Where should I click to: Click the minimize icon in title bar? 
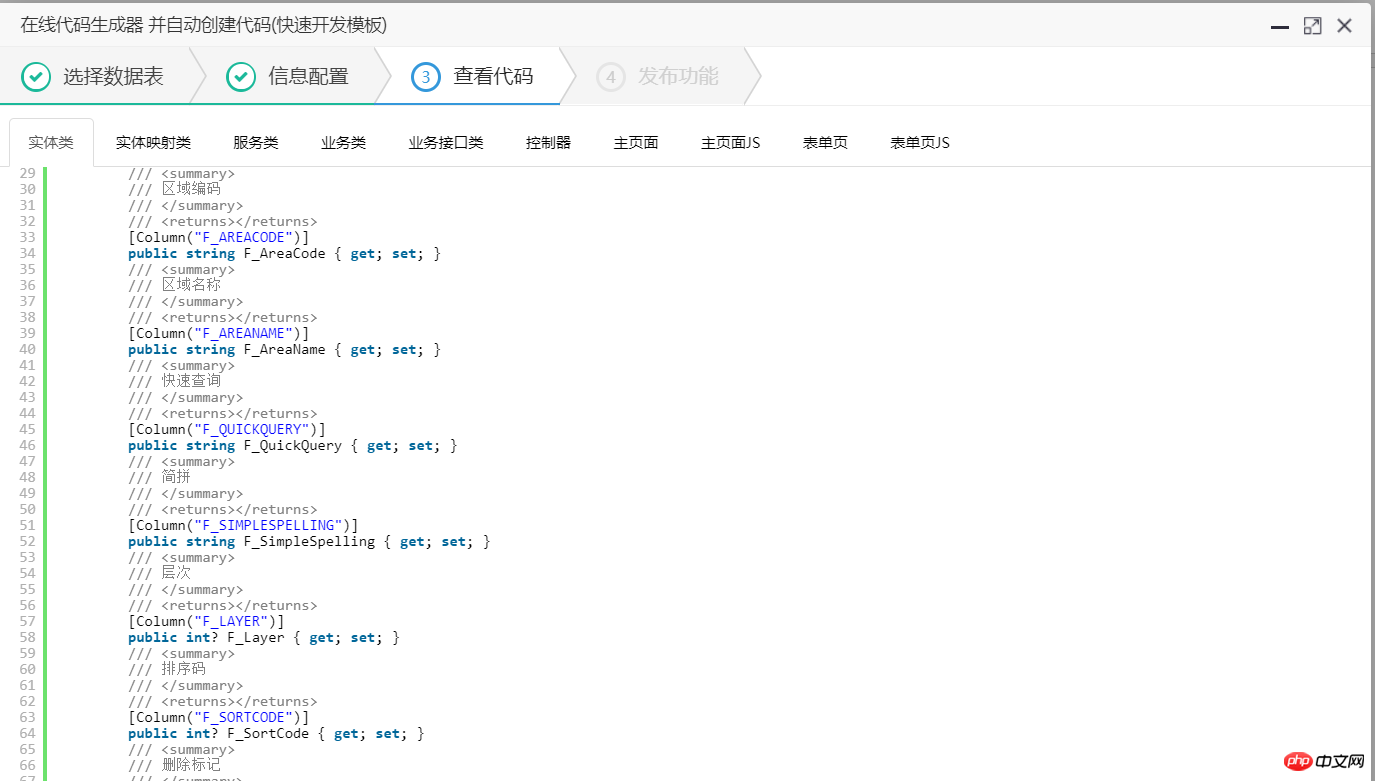(1280, 27)
